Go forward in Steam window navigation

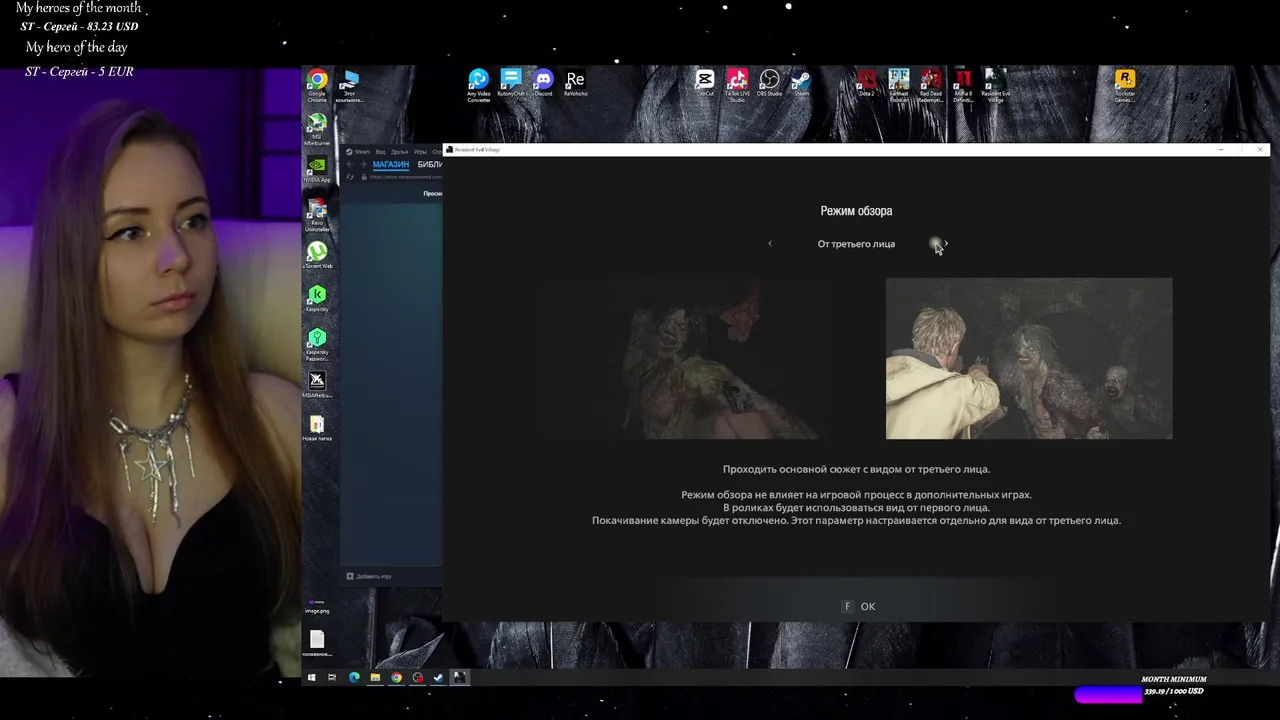[x=362, y=164]
